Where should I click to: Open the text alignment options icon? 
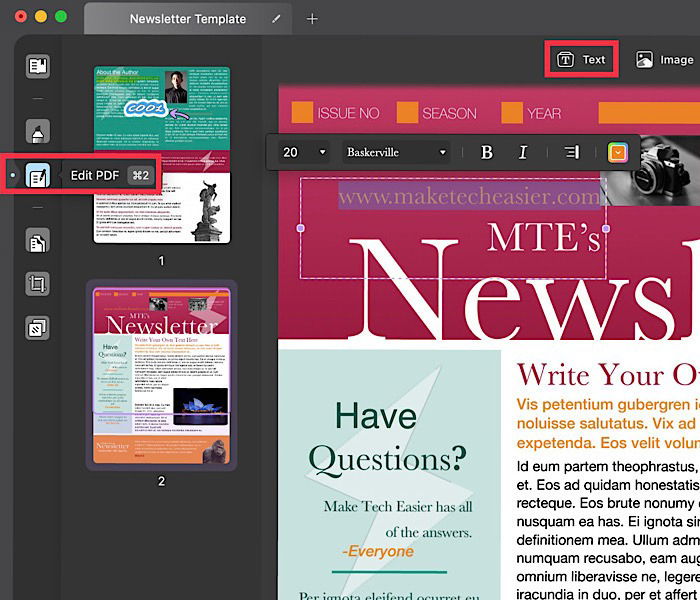pos(572,153)
